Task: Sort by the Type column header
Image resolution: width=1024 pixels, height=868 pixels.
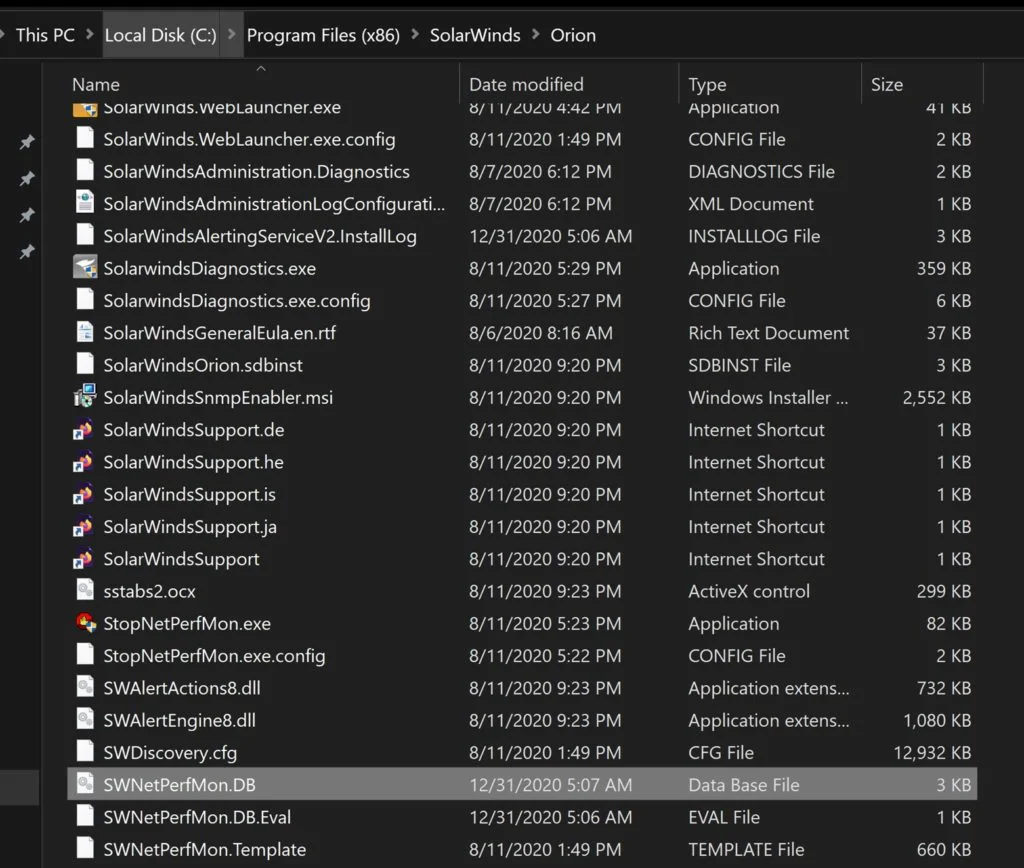Action: (707, 85)
